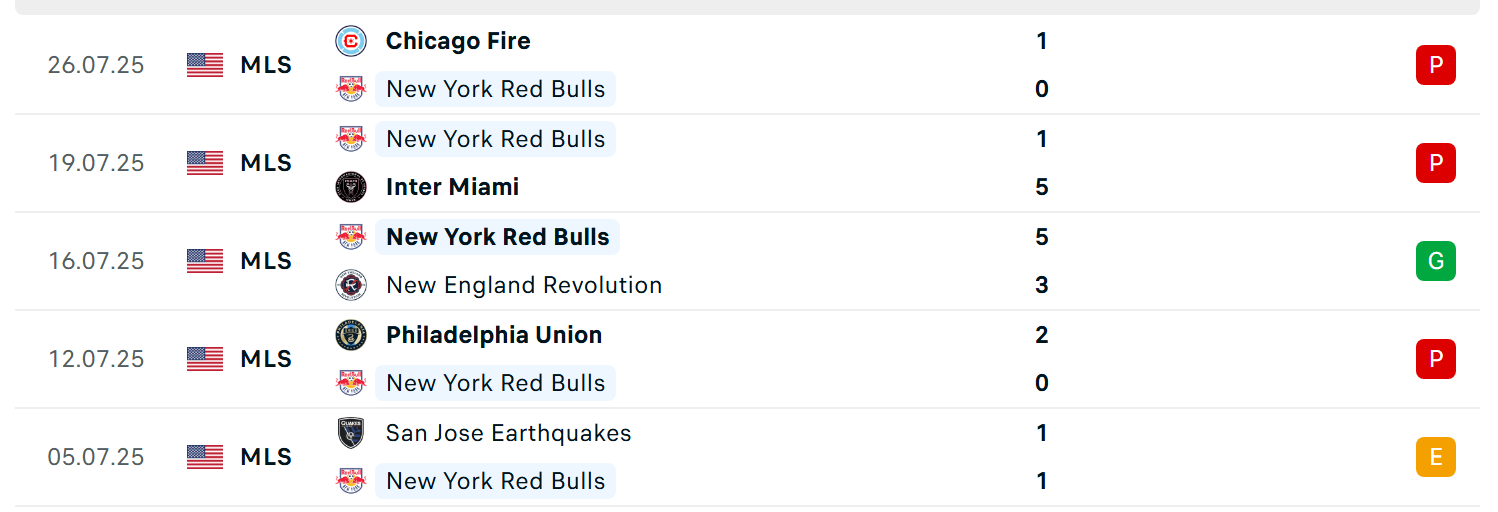Viewport: 1498px width, 512px height.
Task: Open the New England Revolution team link
Action: [x=524, y=285]
